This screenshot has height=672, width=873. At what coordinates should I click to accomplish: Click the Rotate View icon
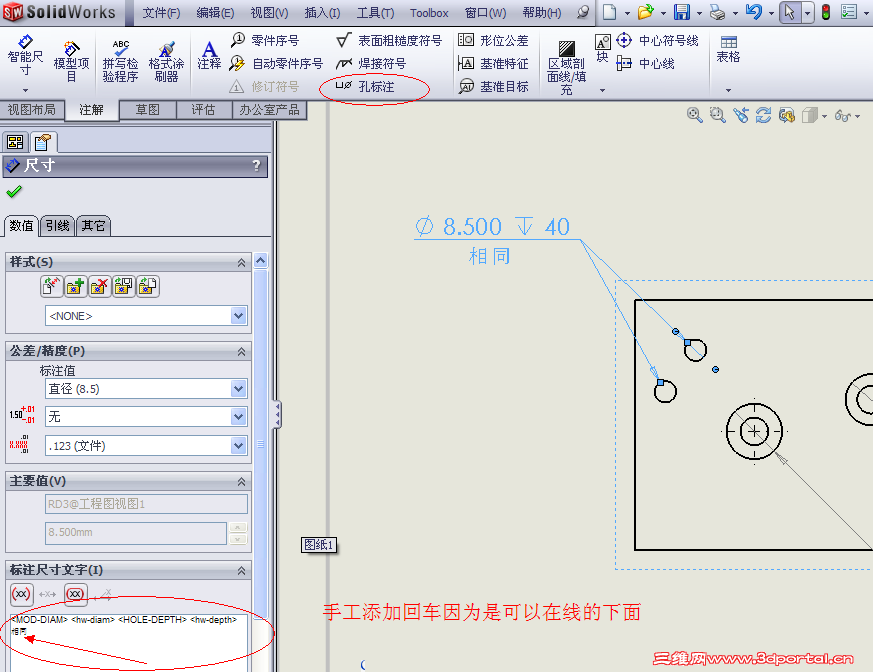763,115
